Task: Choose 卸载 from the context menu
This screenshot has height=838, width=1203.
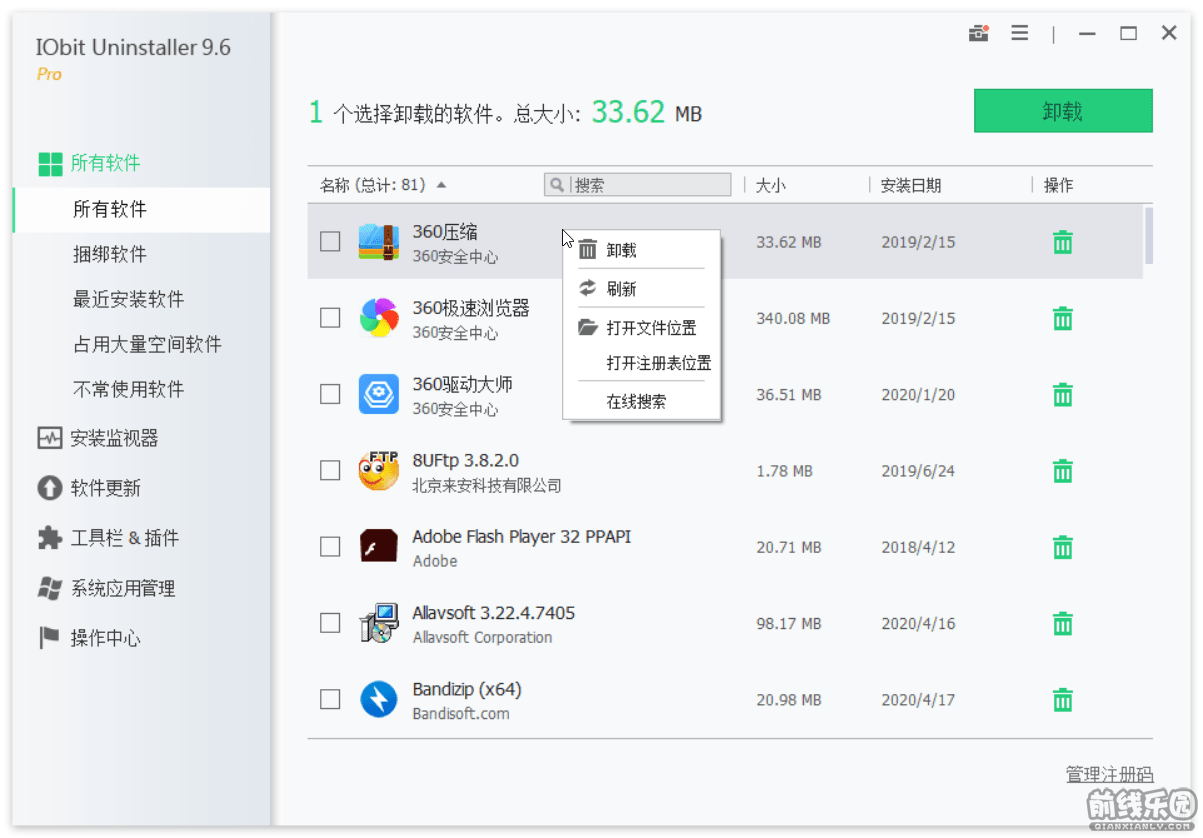Action: [642, 250]
